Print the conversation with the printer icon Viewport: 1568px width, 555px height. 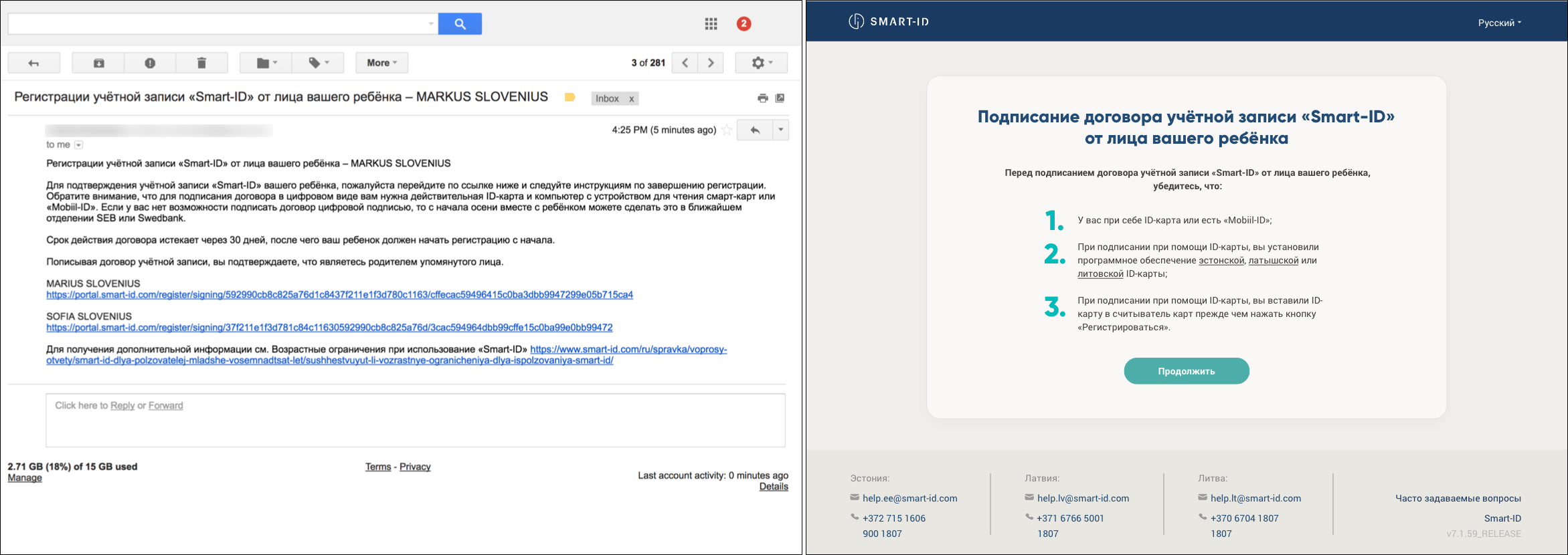point(762,98)
